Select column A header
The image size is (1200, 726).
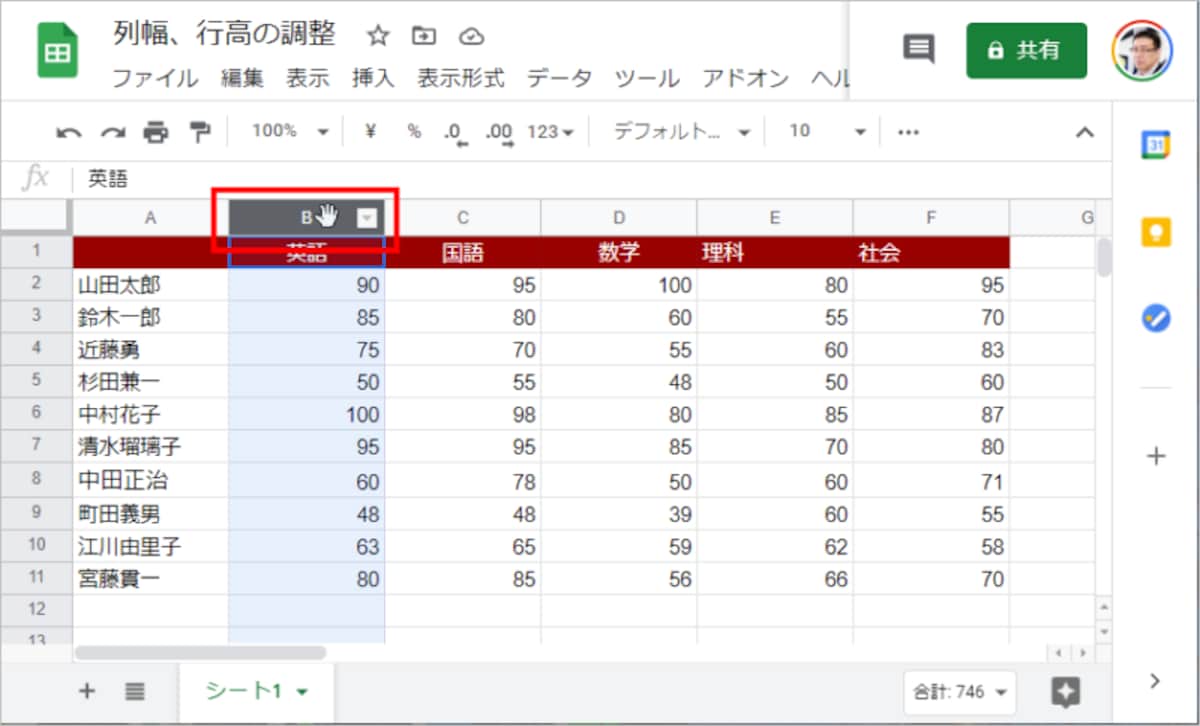(150, 217)
